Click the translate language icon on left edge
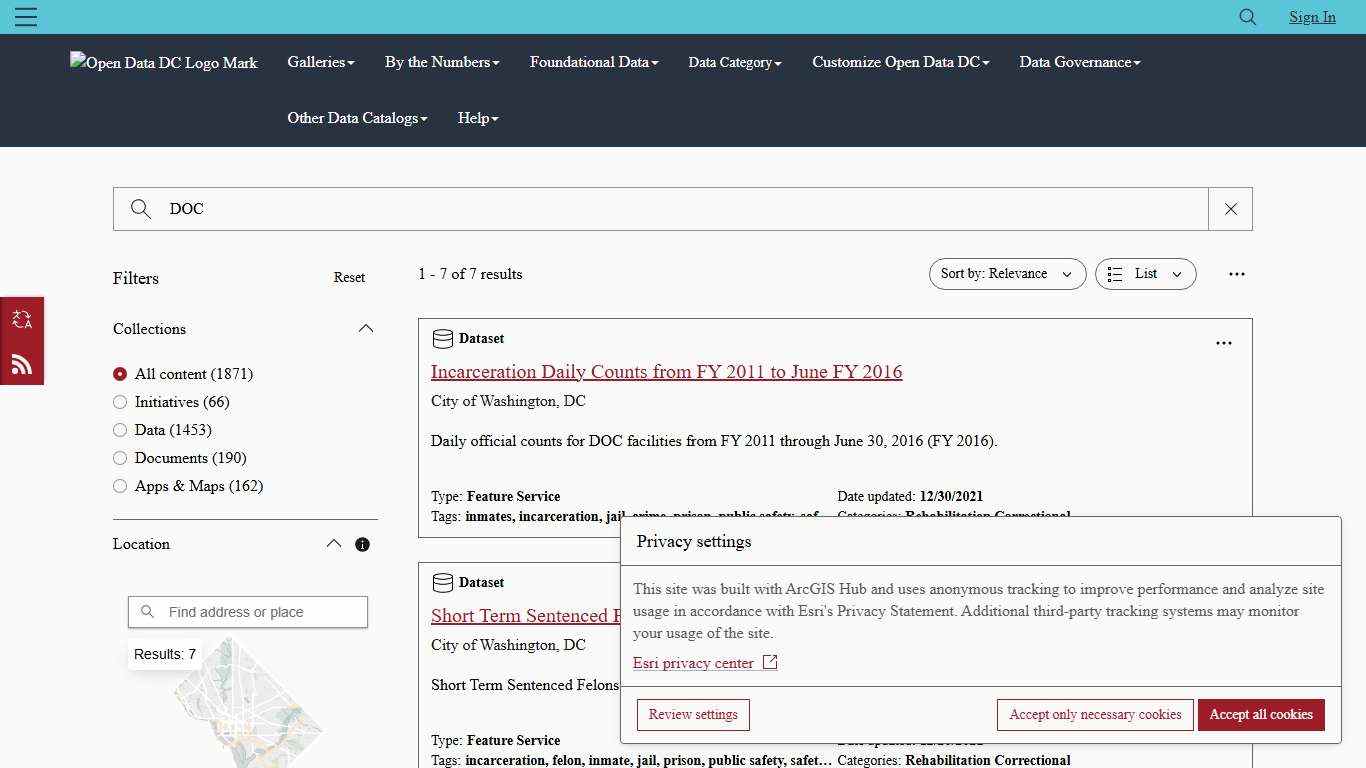 coord(22,320)
